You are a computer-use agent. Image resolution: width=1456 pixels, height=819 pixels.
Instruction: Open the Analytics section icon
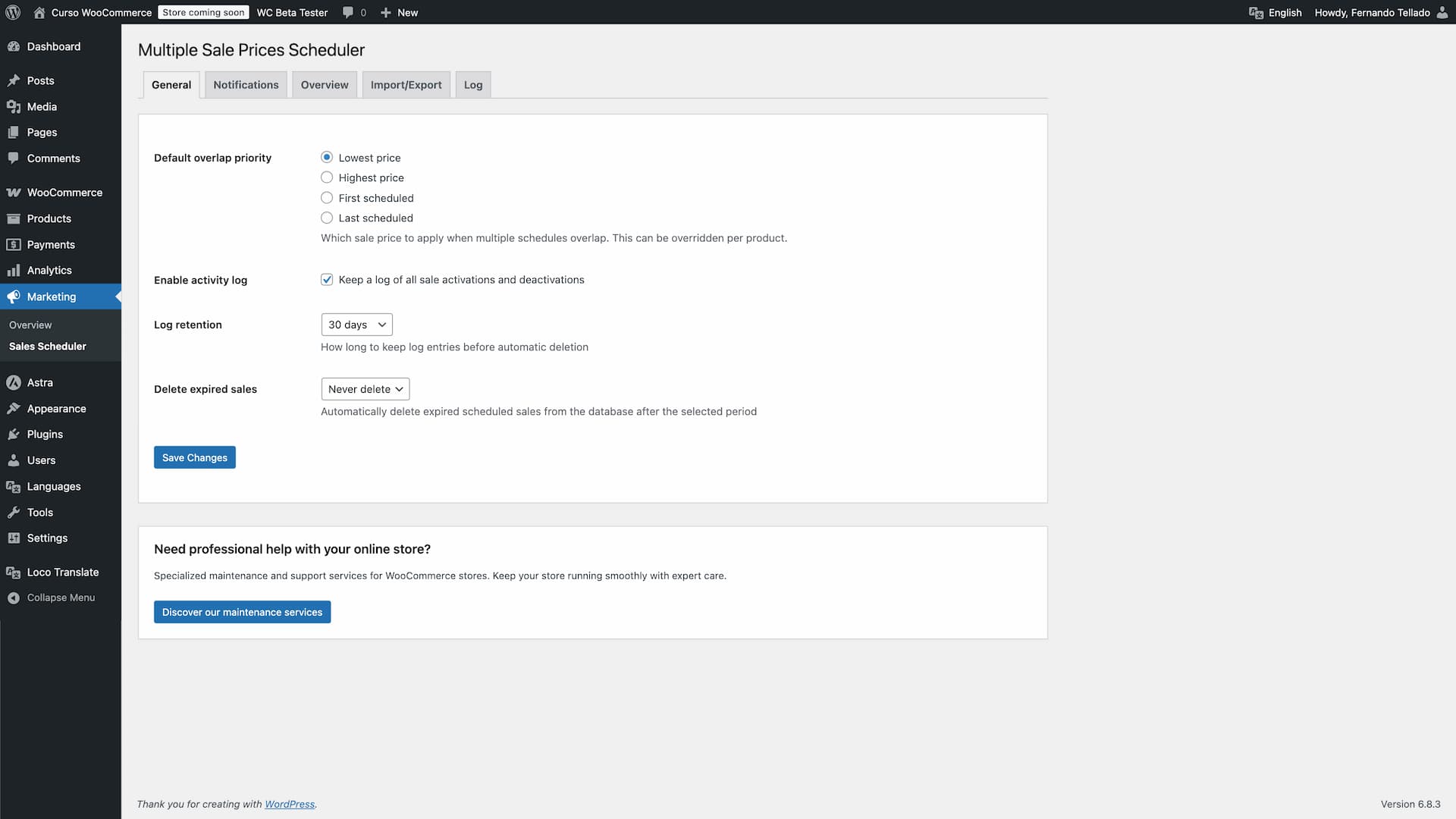coord(14,270)
